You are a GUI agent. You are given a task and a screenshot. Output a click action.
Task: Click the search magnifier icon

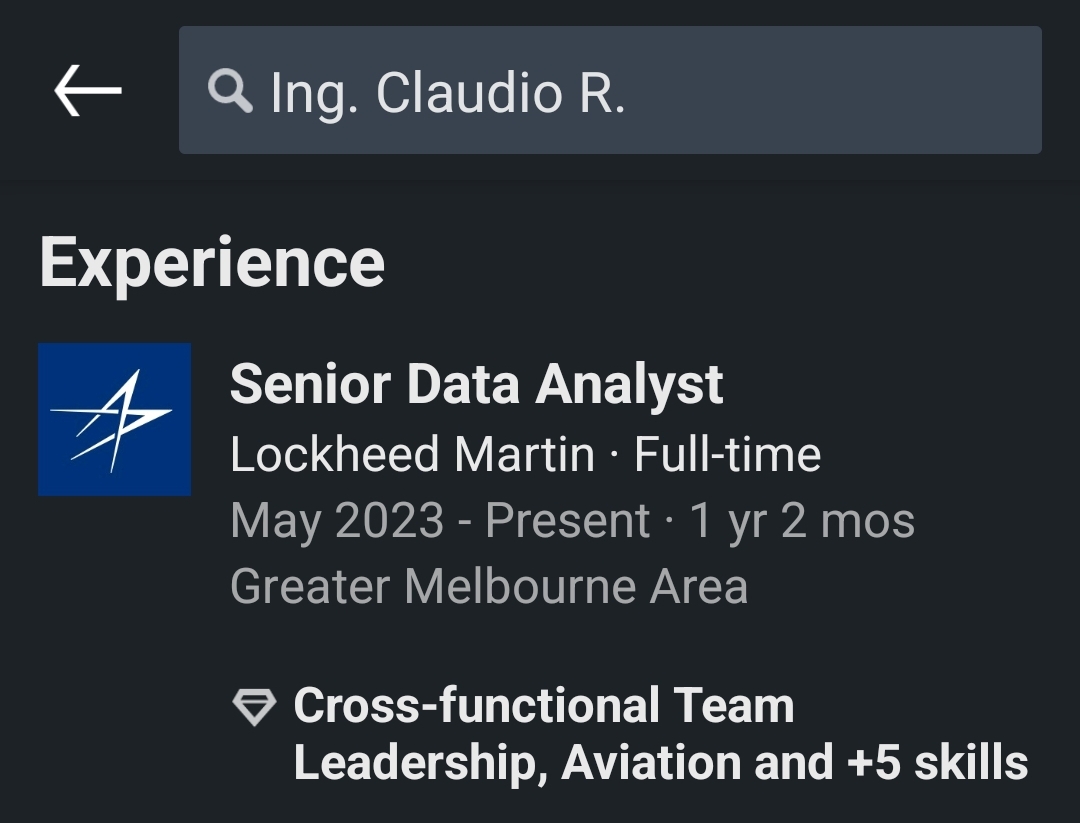(230, 92)
